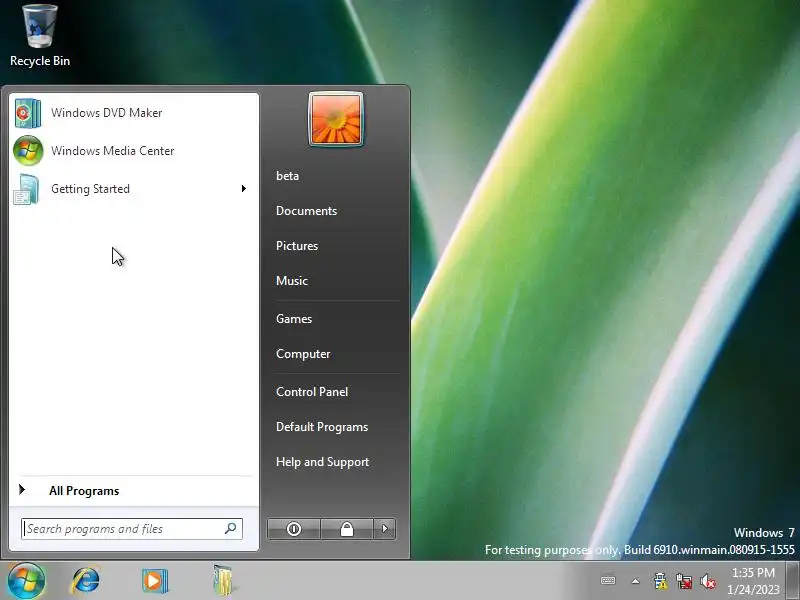Click the Search programs and files box
Screen dimensions: 800x600
pyautogui.click(x=132, y=529)
